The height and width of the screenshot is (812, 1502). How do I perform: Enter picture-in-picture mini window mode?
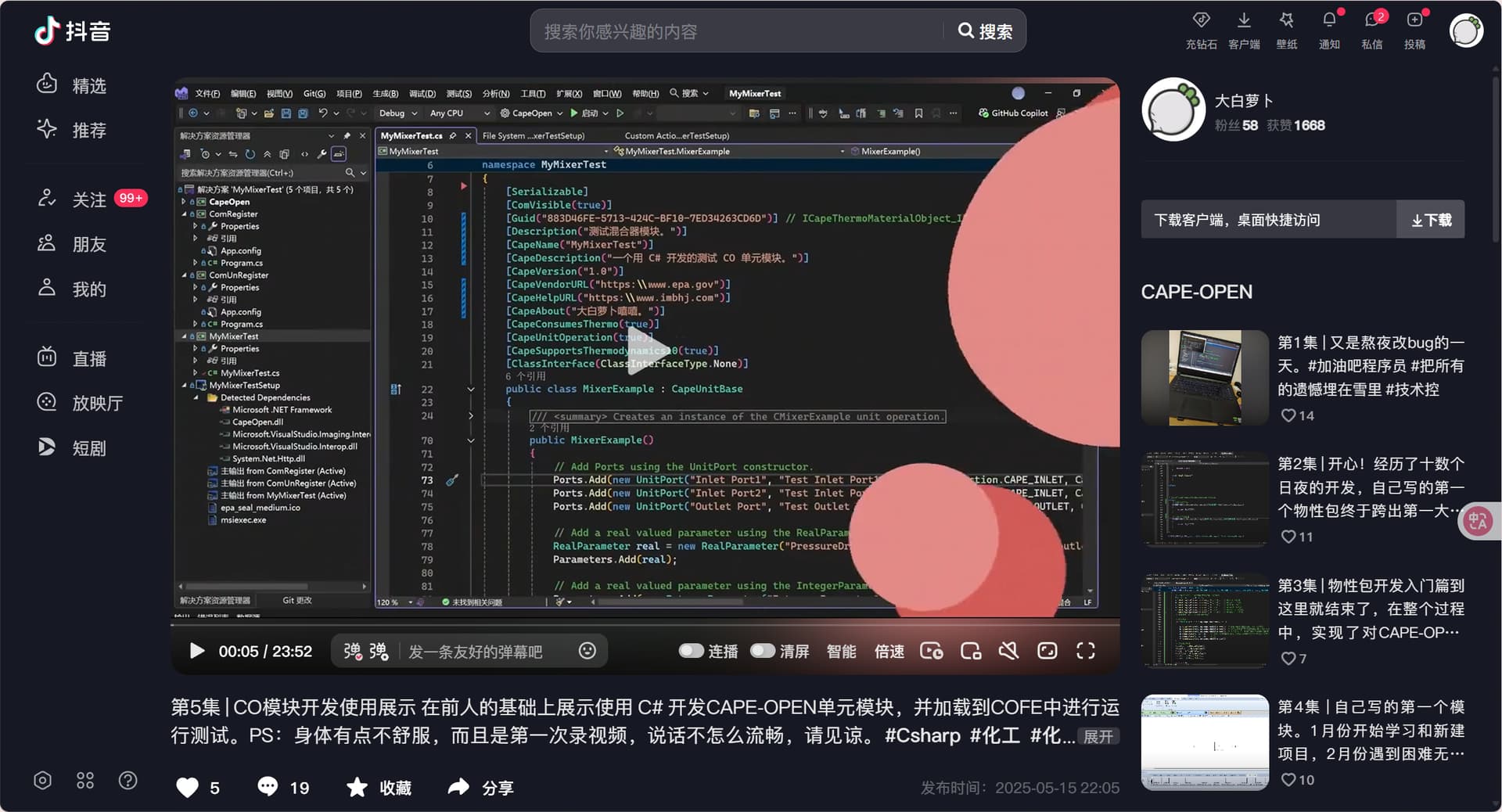971,651
